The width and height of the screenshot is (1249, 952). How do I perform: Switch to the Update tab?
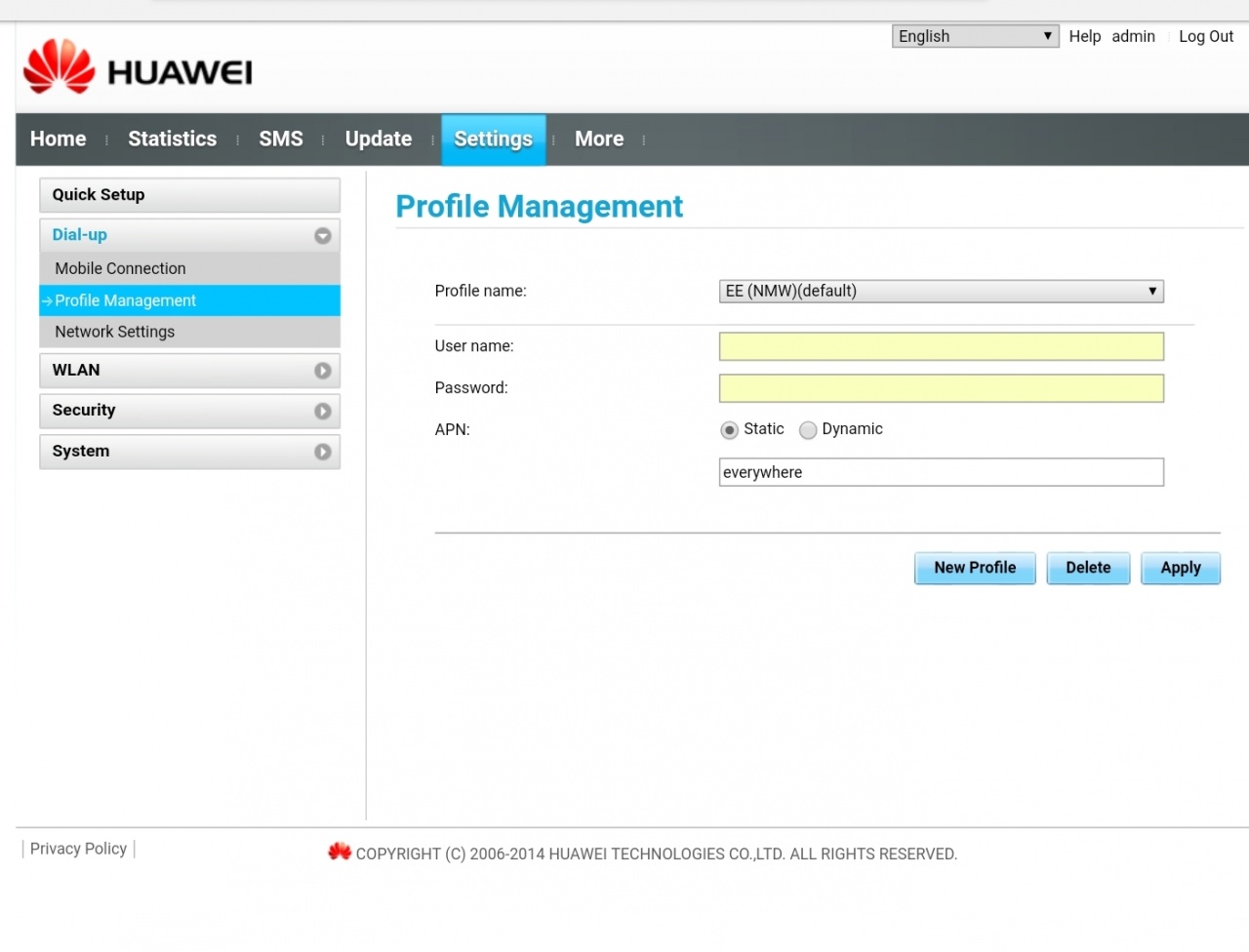click(379, 139)
